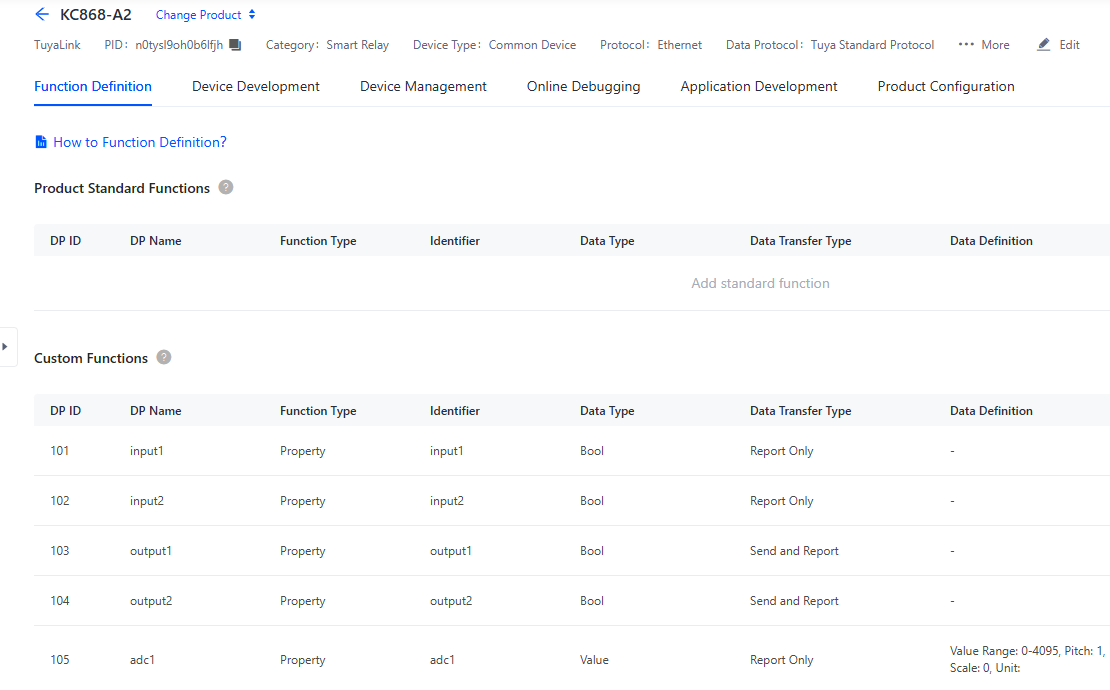Copy the PID using the copy icon
This screenshot has width=1110, height=690.
point(235,45)
